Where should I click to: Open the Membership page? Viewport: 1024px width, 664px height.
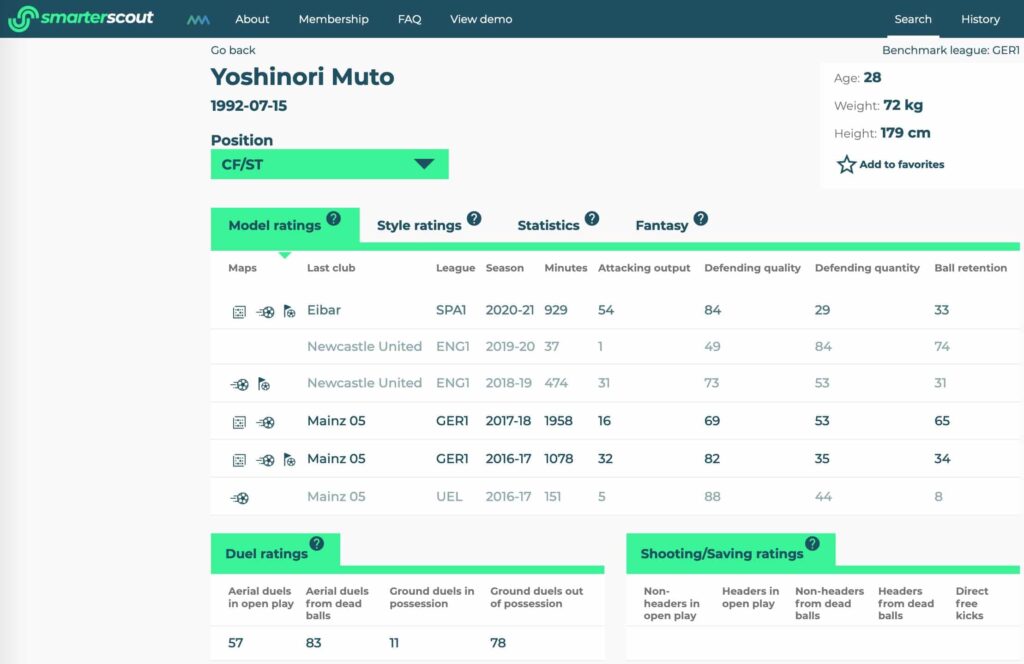point(333,19)
